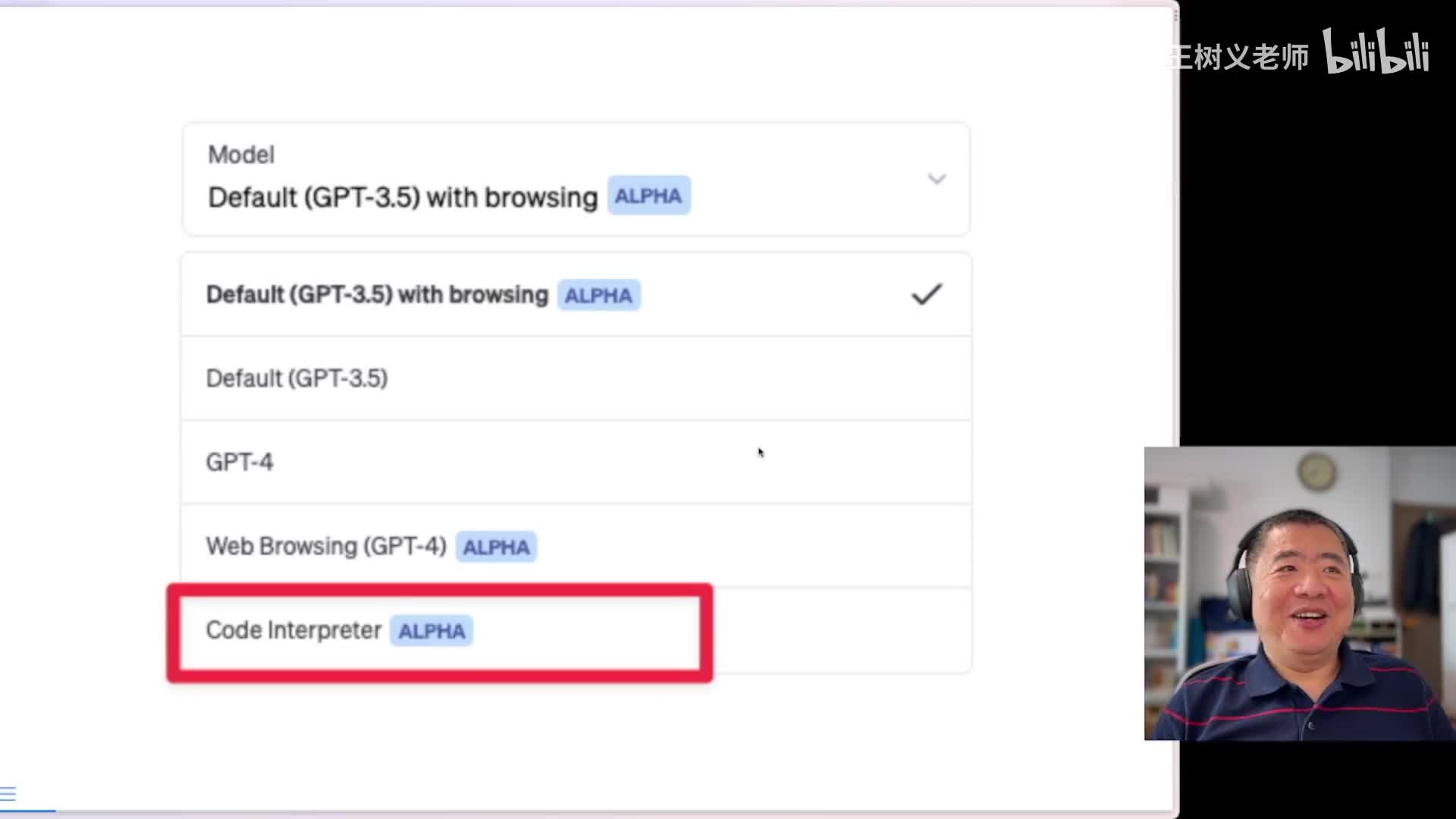Select Default (GPT-3.5) with browsing option

377,295
